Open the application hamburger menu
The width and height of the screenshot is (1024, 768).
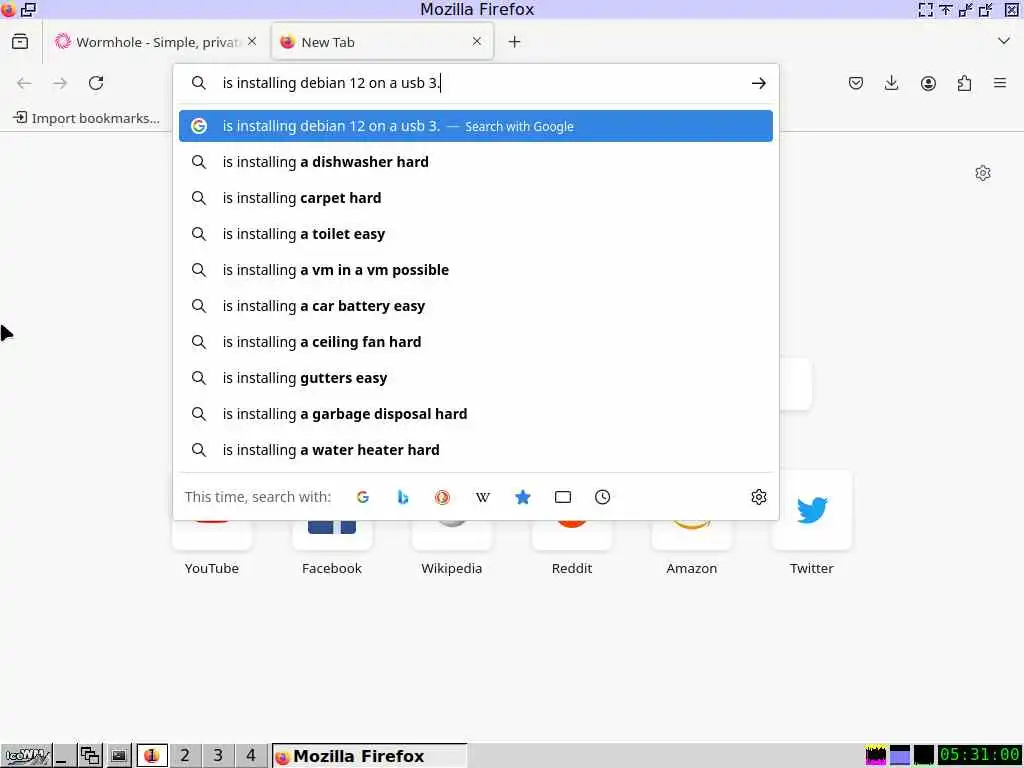(x=1000, y=83)
